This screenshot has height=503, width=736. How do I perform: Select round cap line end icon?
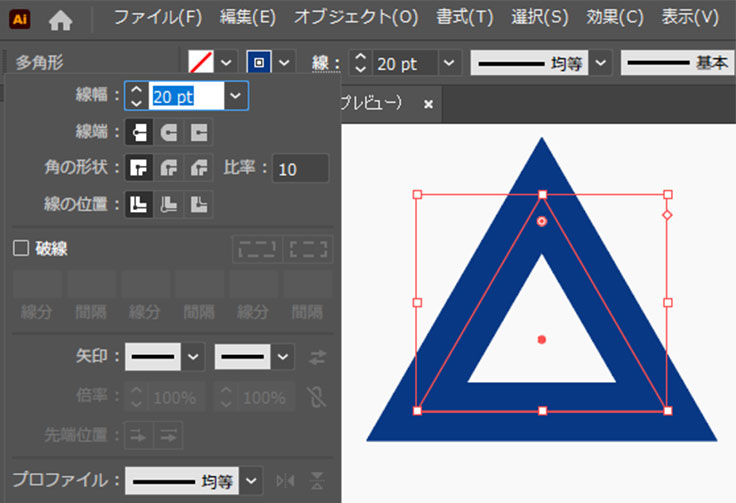(x=170, y=132)
